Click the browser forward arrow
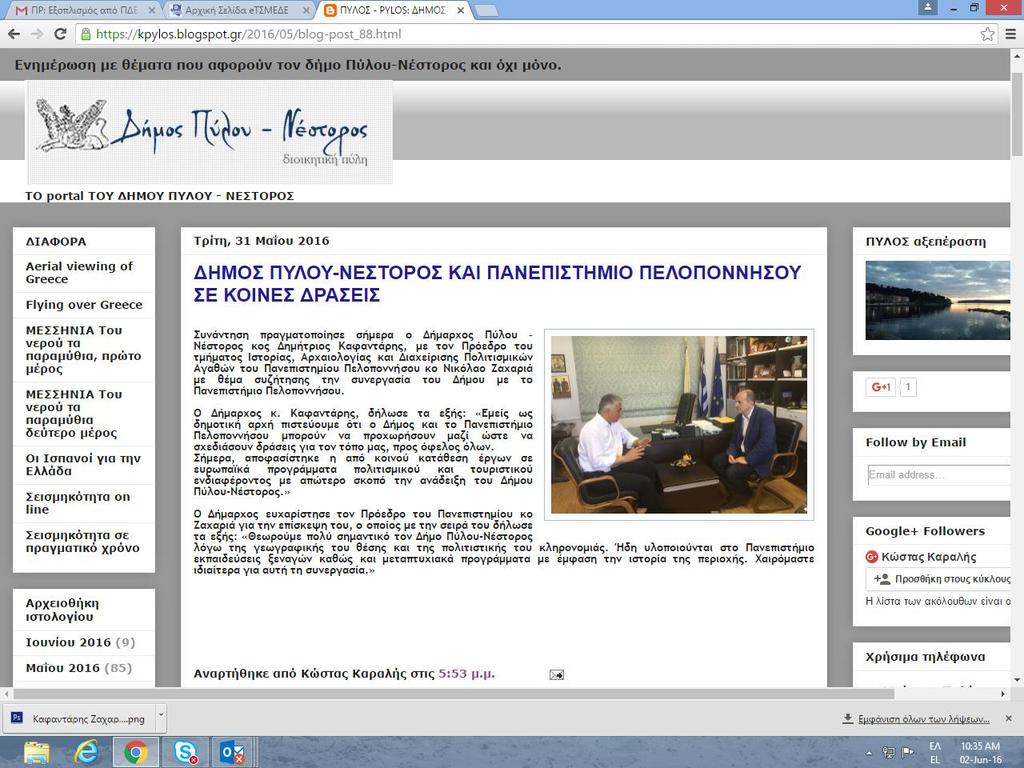1024x768 pixels. point(37,34)
